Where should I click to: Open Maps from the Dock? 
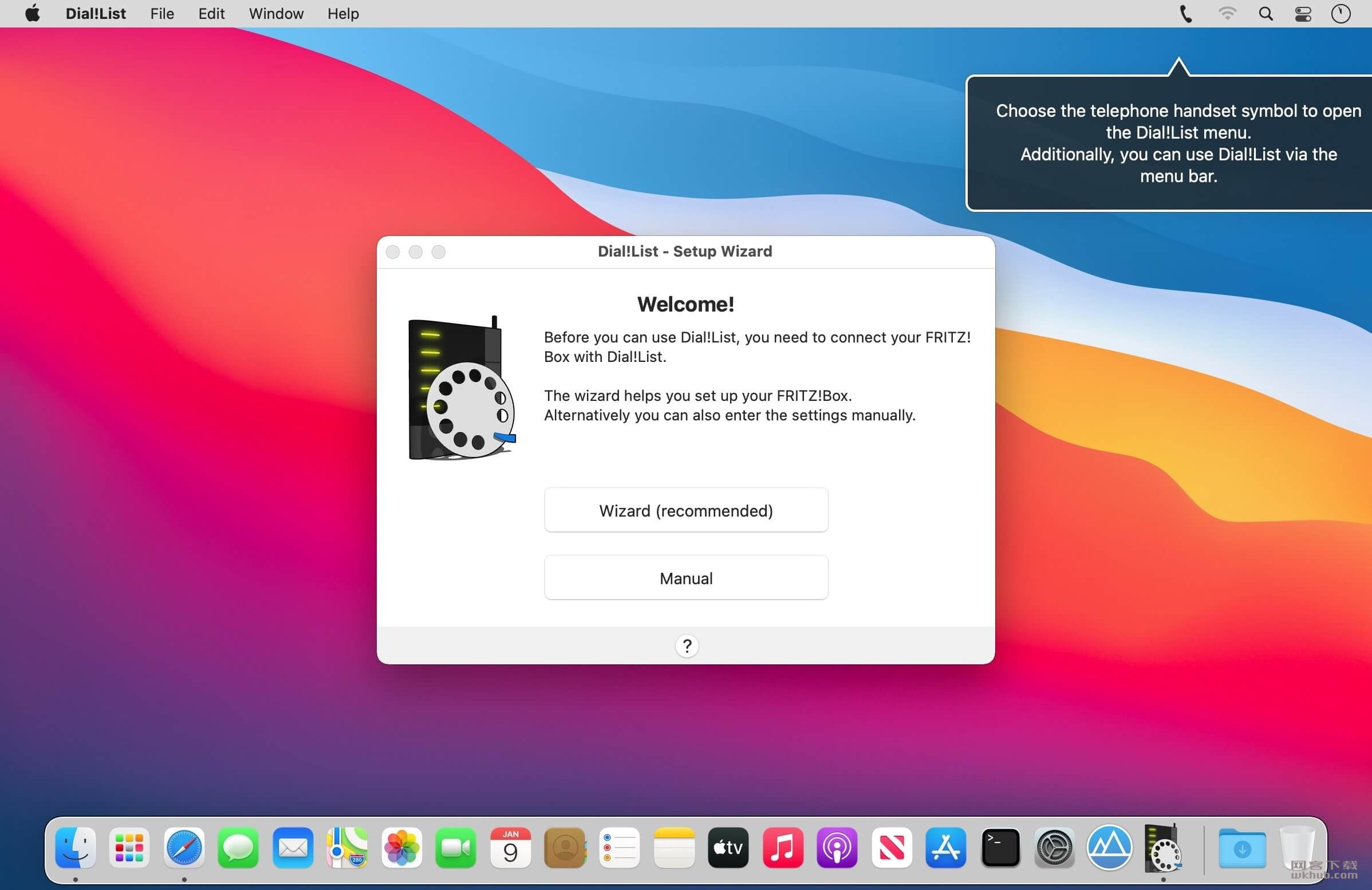[347, 848]
